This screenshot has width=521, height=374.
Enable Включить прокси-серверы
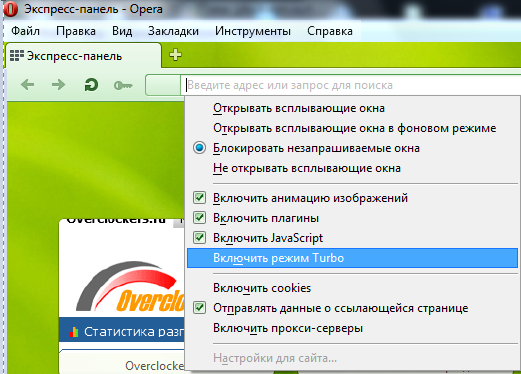[x=352, y=328]
